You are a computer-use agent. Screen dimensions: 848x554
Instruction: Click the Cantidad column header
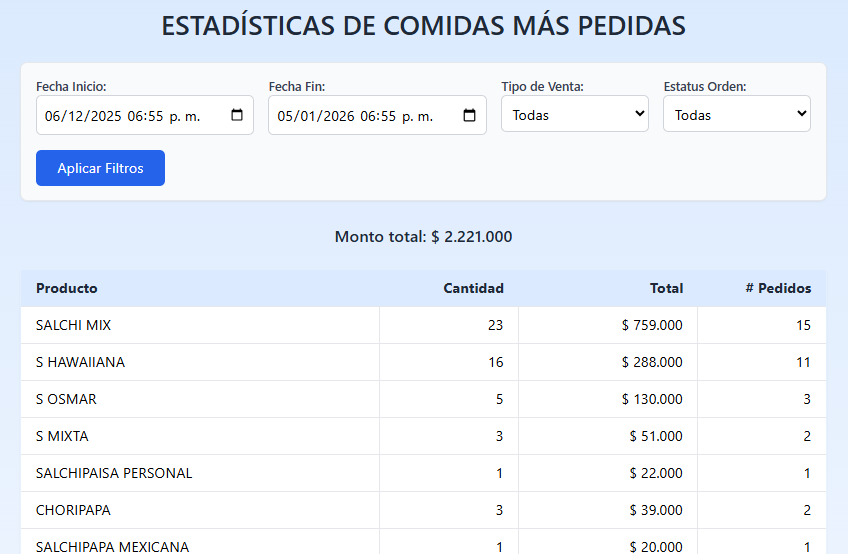pyautogui.click(x=473, y=288)
